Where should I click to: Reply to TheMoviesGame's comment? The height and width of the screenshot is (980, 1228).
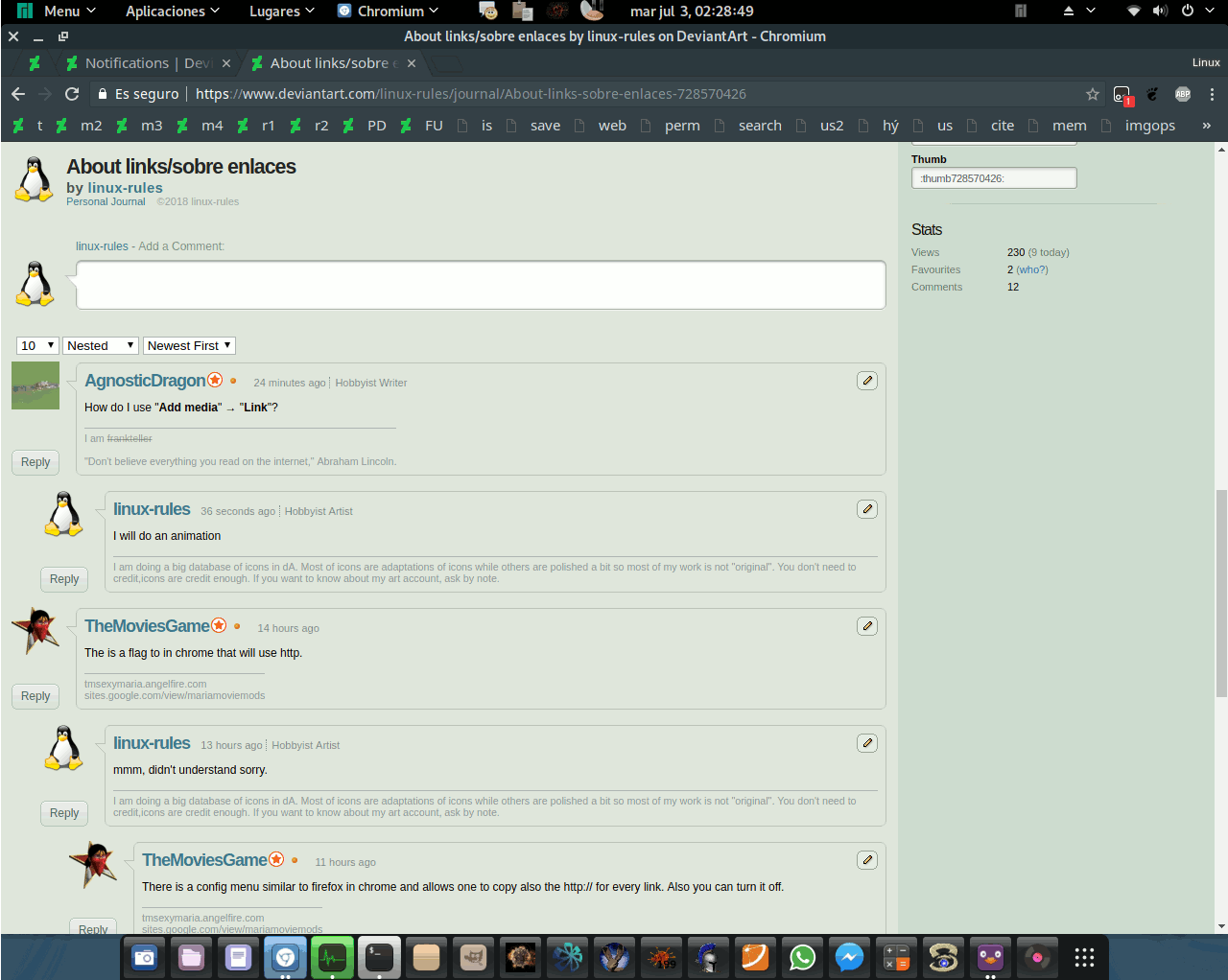(x=35, y=696)
